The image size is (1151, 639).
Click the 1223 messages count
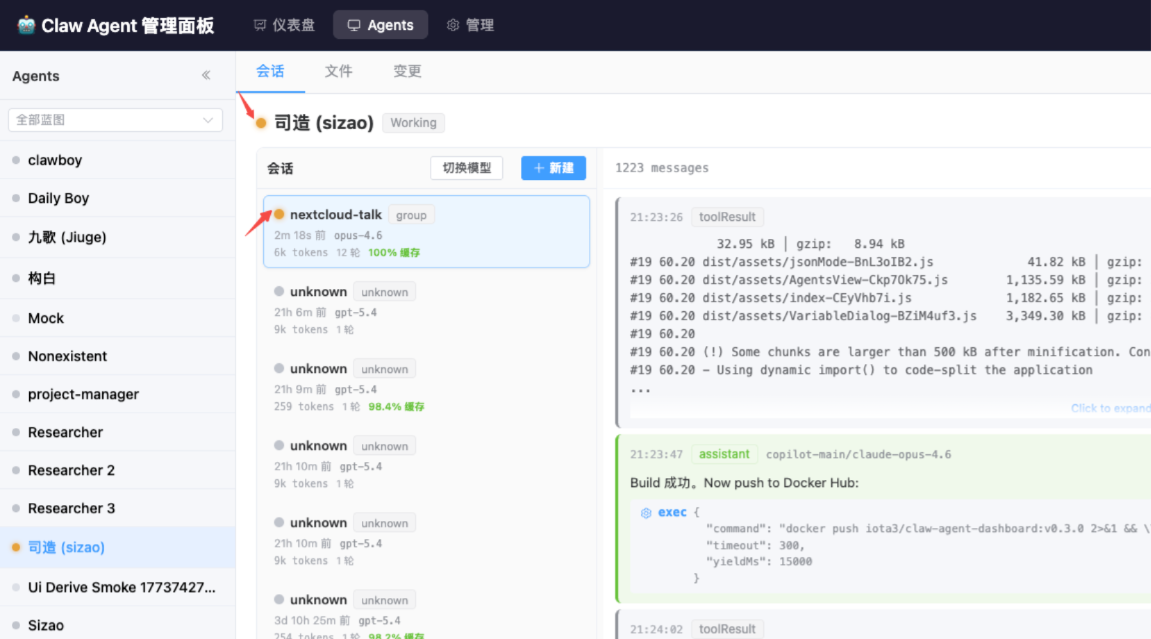(x=662, y=168)
